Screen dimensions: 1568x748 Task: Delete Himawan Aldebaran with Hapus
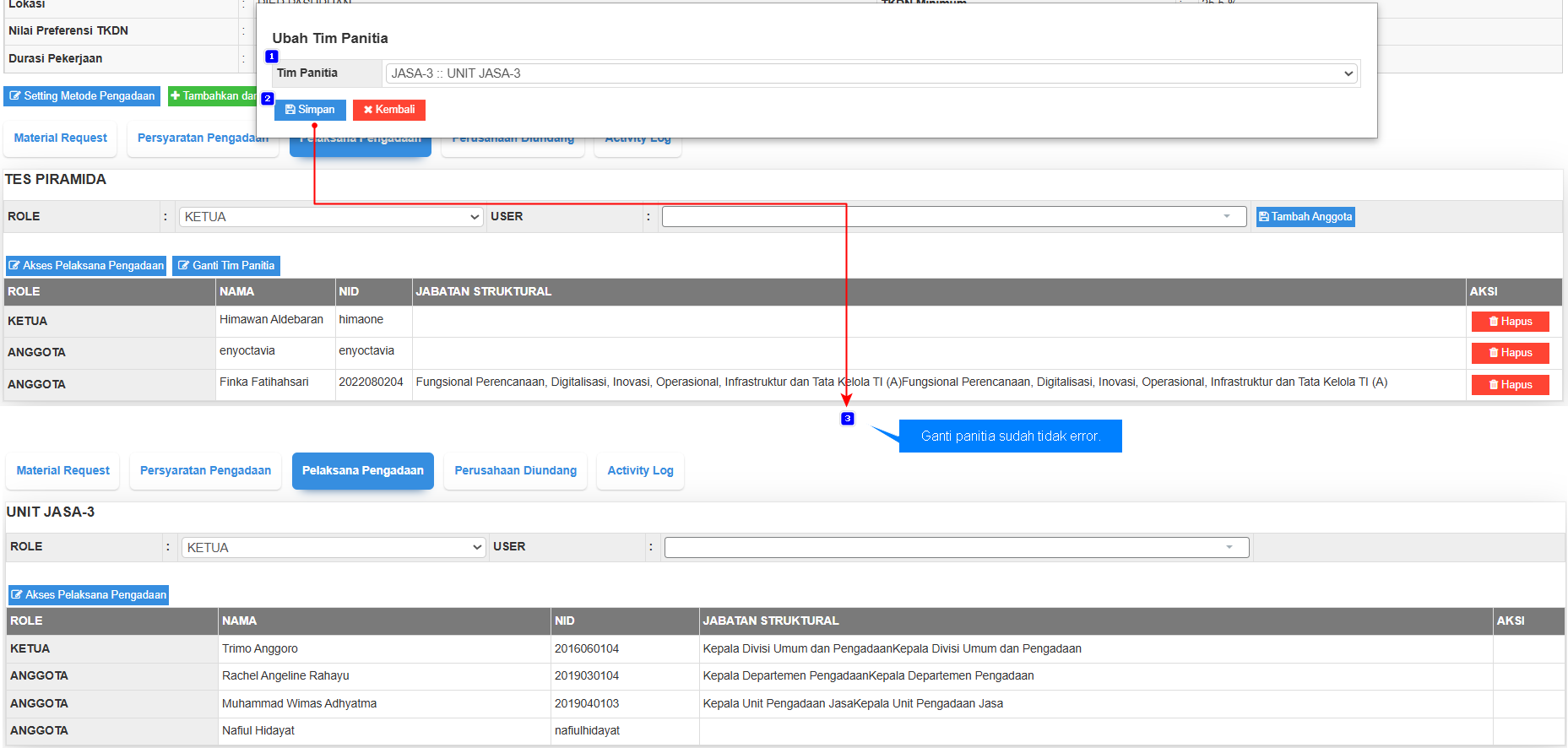coord(1510,322)
